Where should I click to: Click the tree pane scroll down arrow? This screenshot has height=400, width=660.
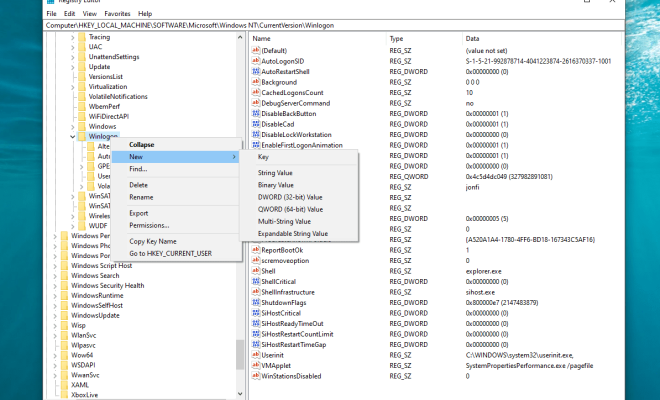[240, 394]
